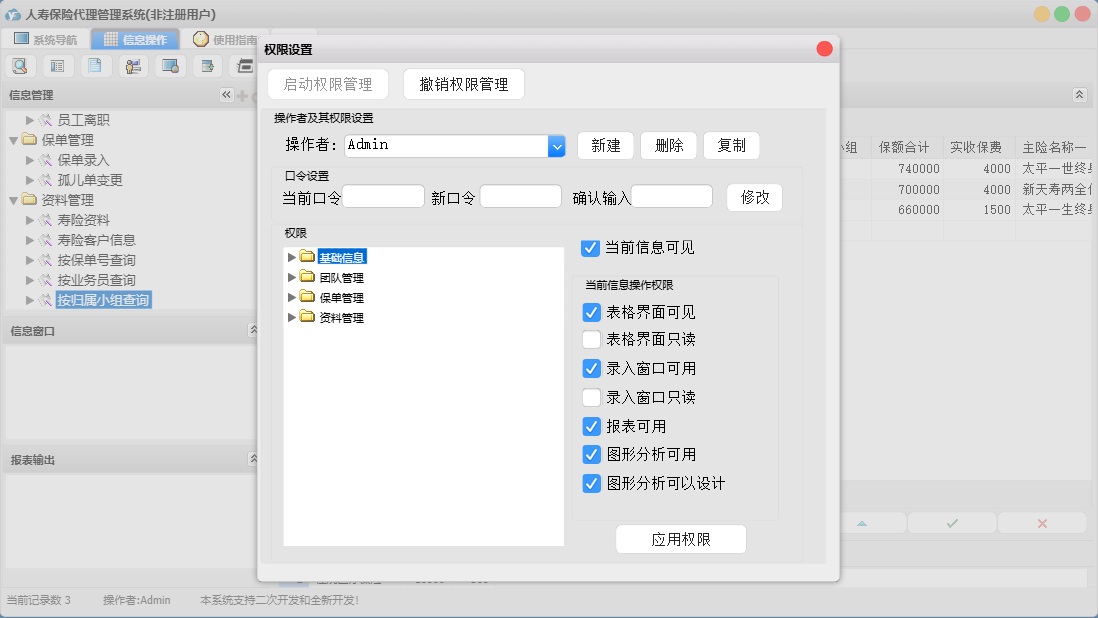Click the person with screen toolbar icon
Viewport: 1098px width, 618px height.
(x=133, y=66)
